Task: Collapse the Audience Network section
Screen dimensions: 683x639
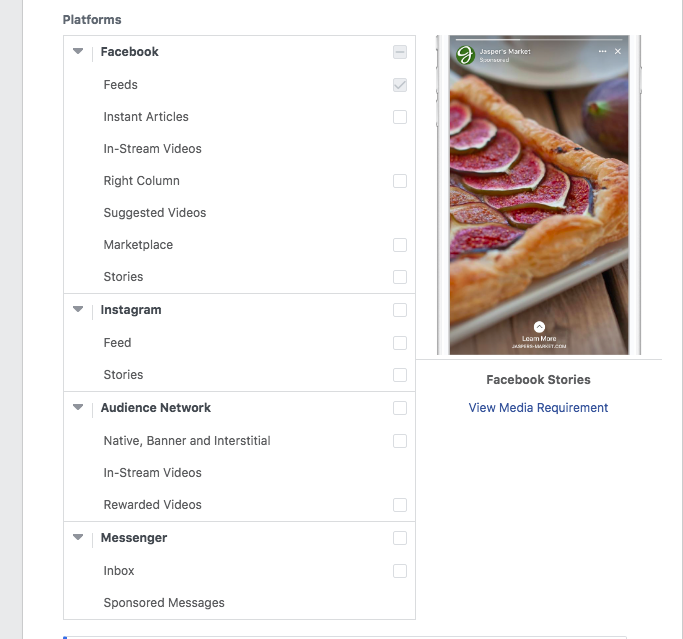Action: [78, 407]
